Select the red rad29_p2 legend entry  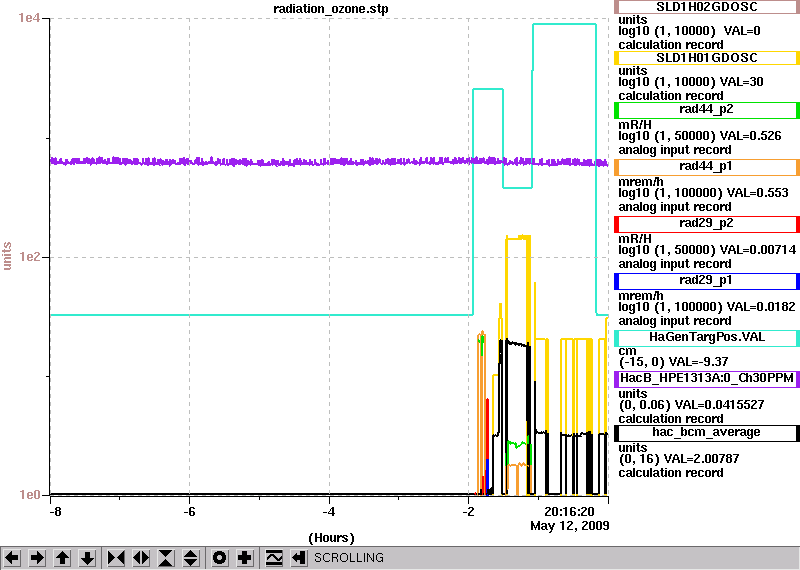pos(707,224)
